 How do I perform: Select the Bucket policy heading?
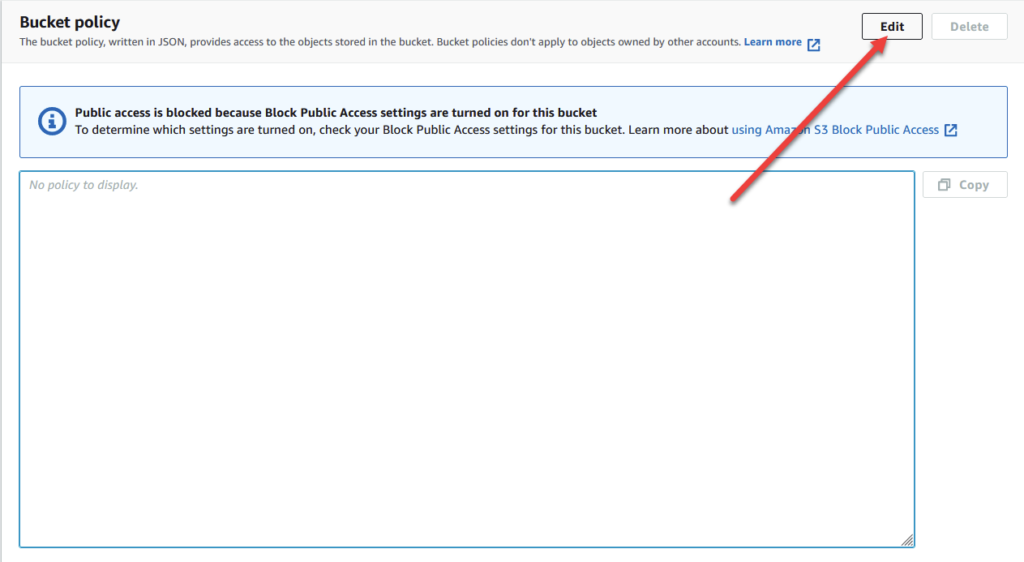tap(70, 22)
